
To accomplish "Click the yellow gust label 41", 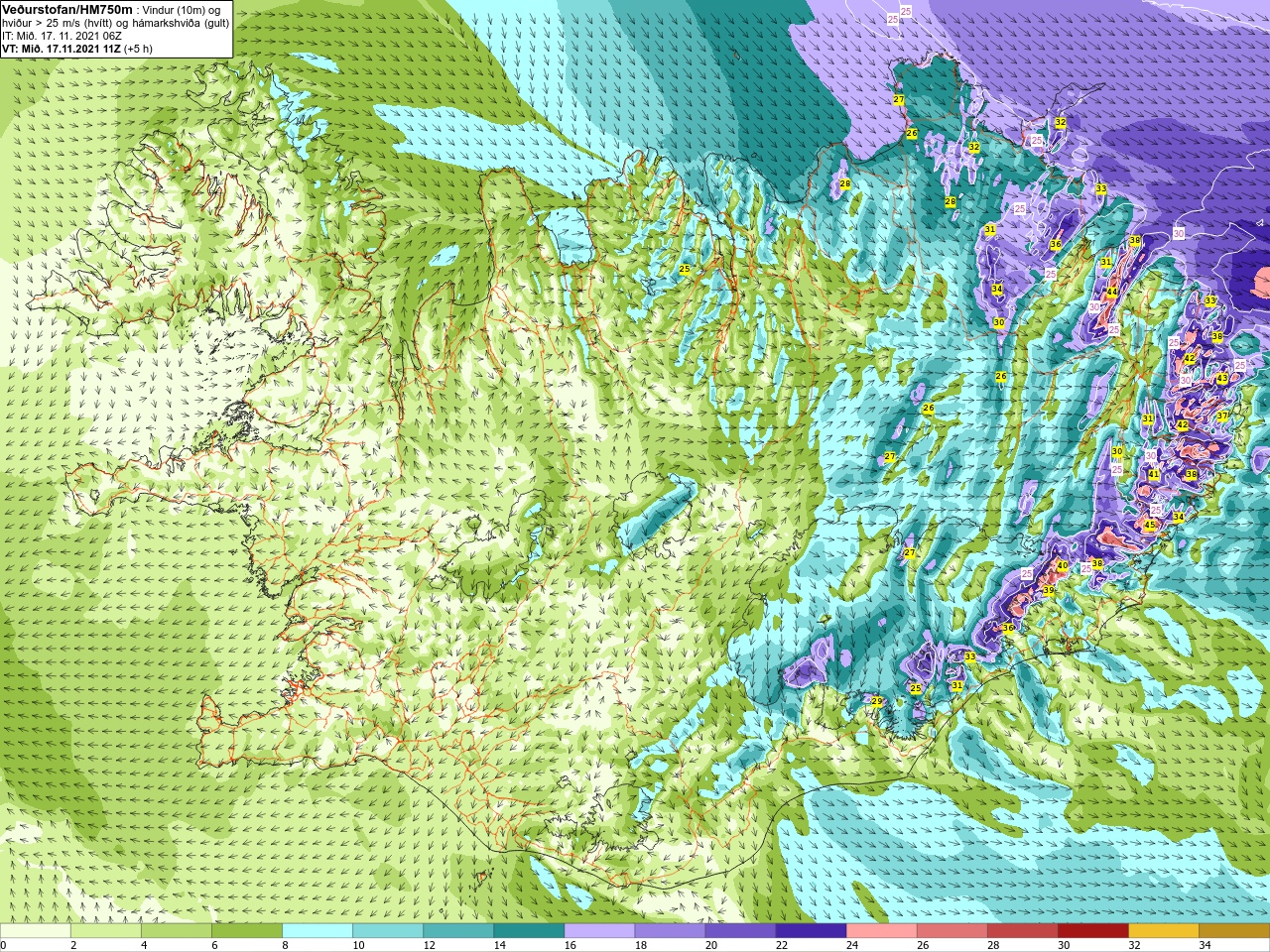I will click(x=1154, y=475).
